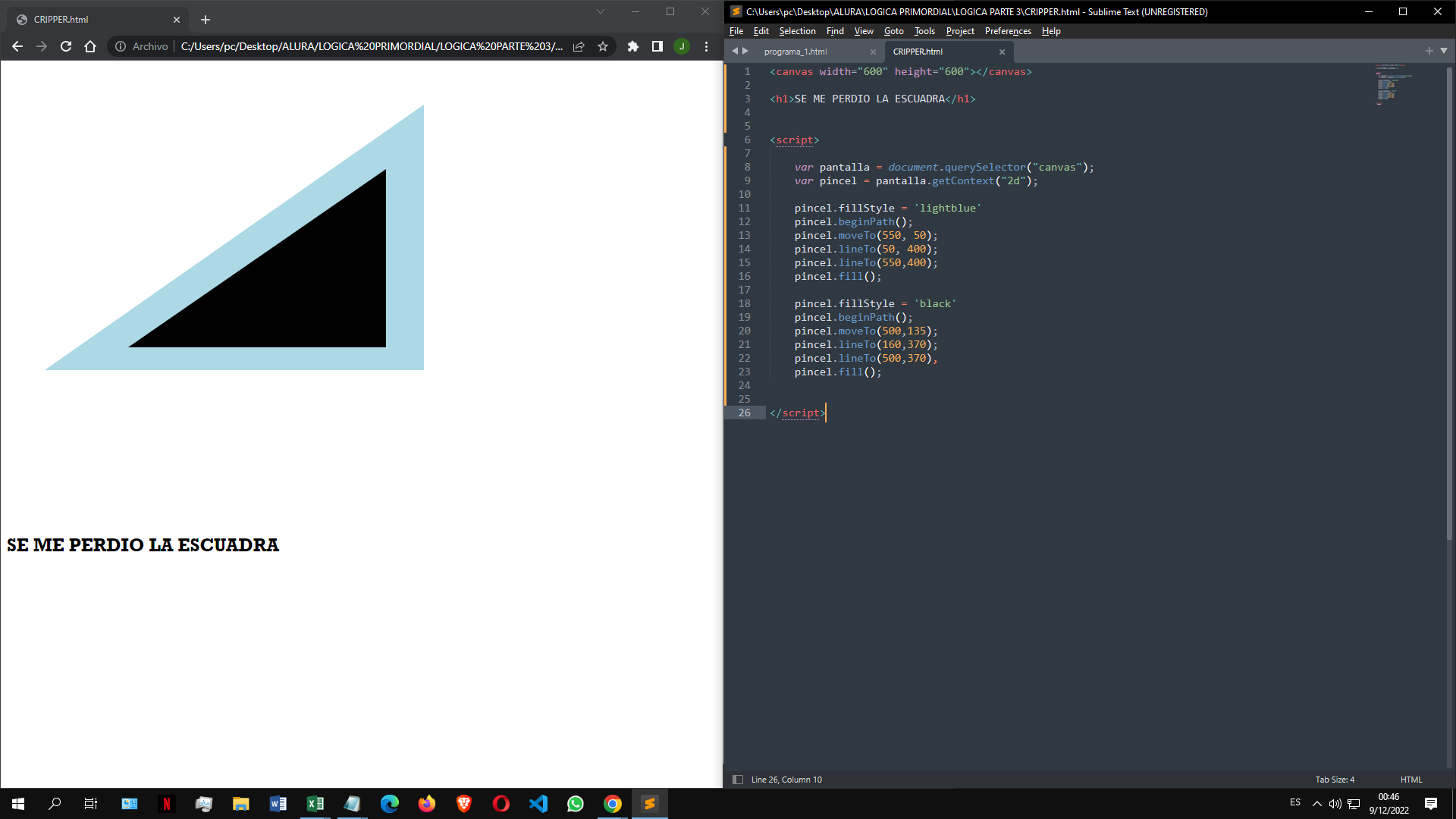The width and height of the screenshot is (1456, 819).
Task: Toggle Sublime side bar switch in status bar
Action: tap(737, 780)
